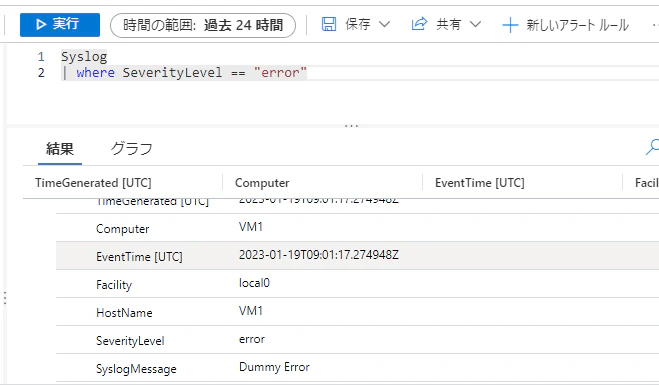Click the play triangle icon in 実行
The width and height of the screenshot is (659, 385).
(x=41, y=25)
